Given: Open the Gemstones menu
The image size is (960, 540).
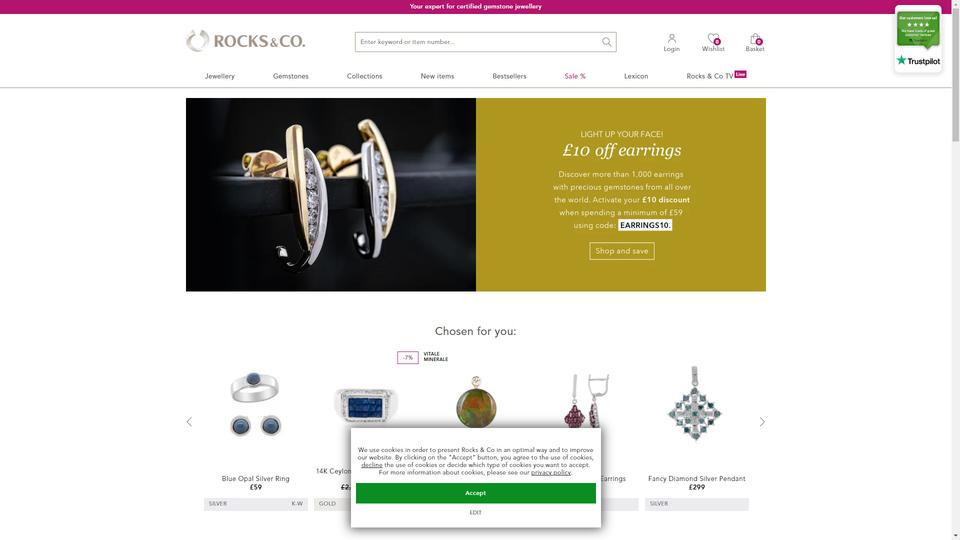Looking at the screenshot, I should pyautogui.click(x=291, y=76).
